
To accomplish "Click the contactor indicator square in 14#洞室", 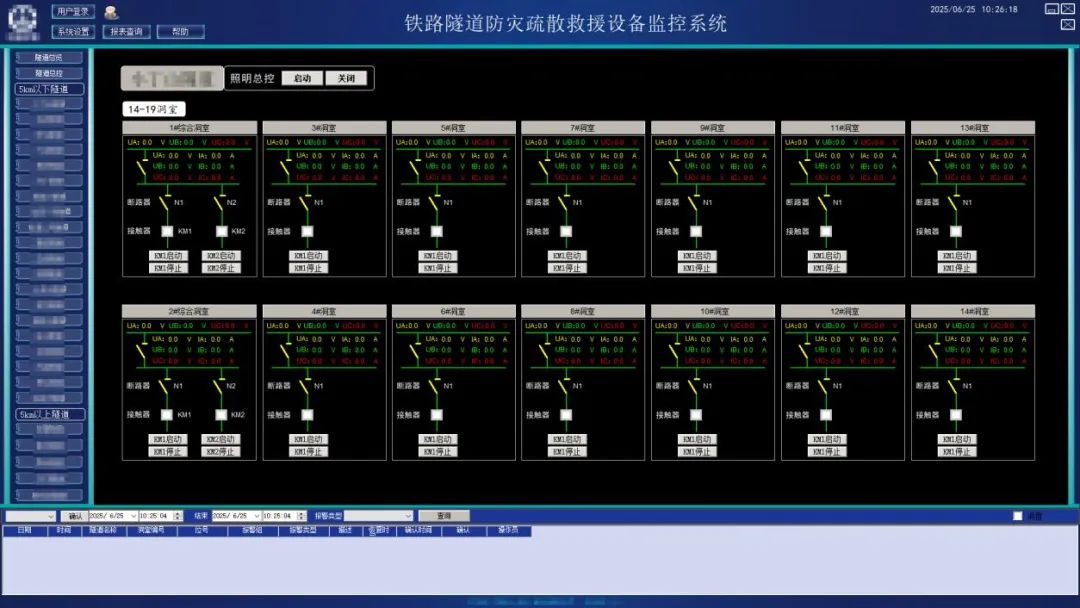I will tap(955, 415).
